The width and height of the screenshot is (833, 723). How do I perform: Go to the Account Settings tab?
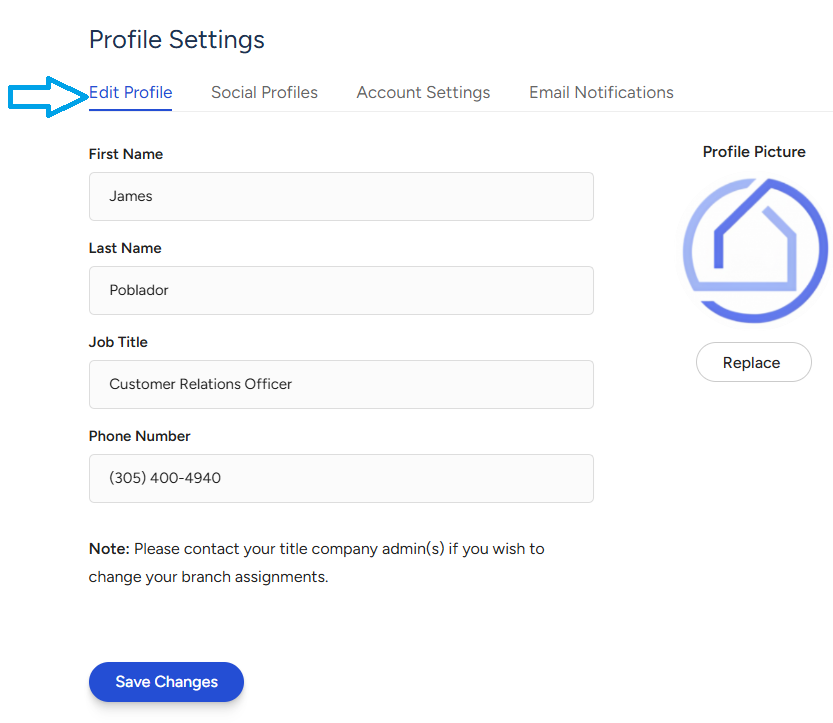coord(423,93)
